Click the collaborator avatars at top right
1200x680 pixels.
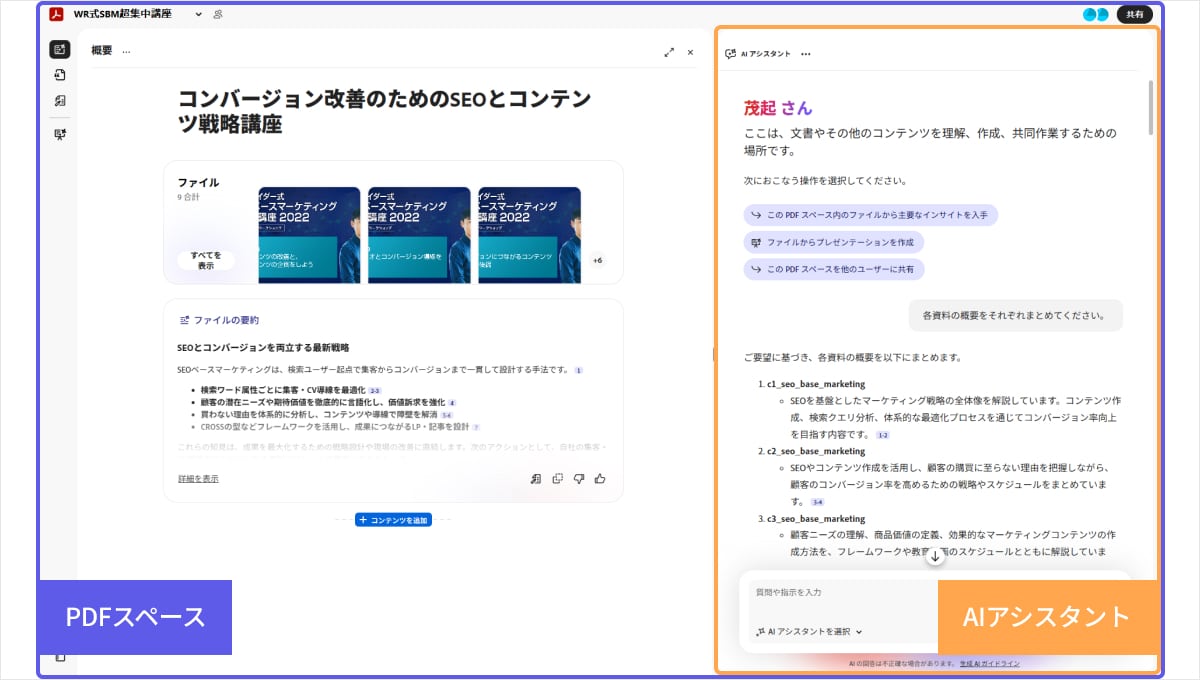[1096, 14]
